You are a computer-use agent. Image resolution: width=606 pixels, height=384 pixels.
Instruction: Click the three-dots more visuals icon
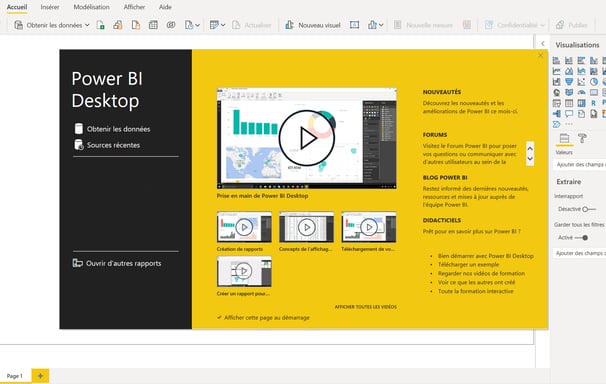click(569, 124)
